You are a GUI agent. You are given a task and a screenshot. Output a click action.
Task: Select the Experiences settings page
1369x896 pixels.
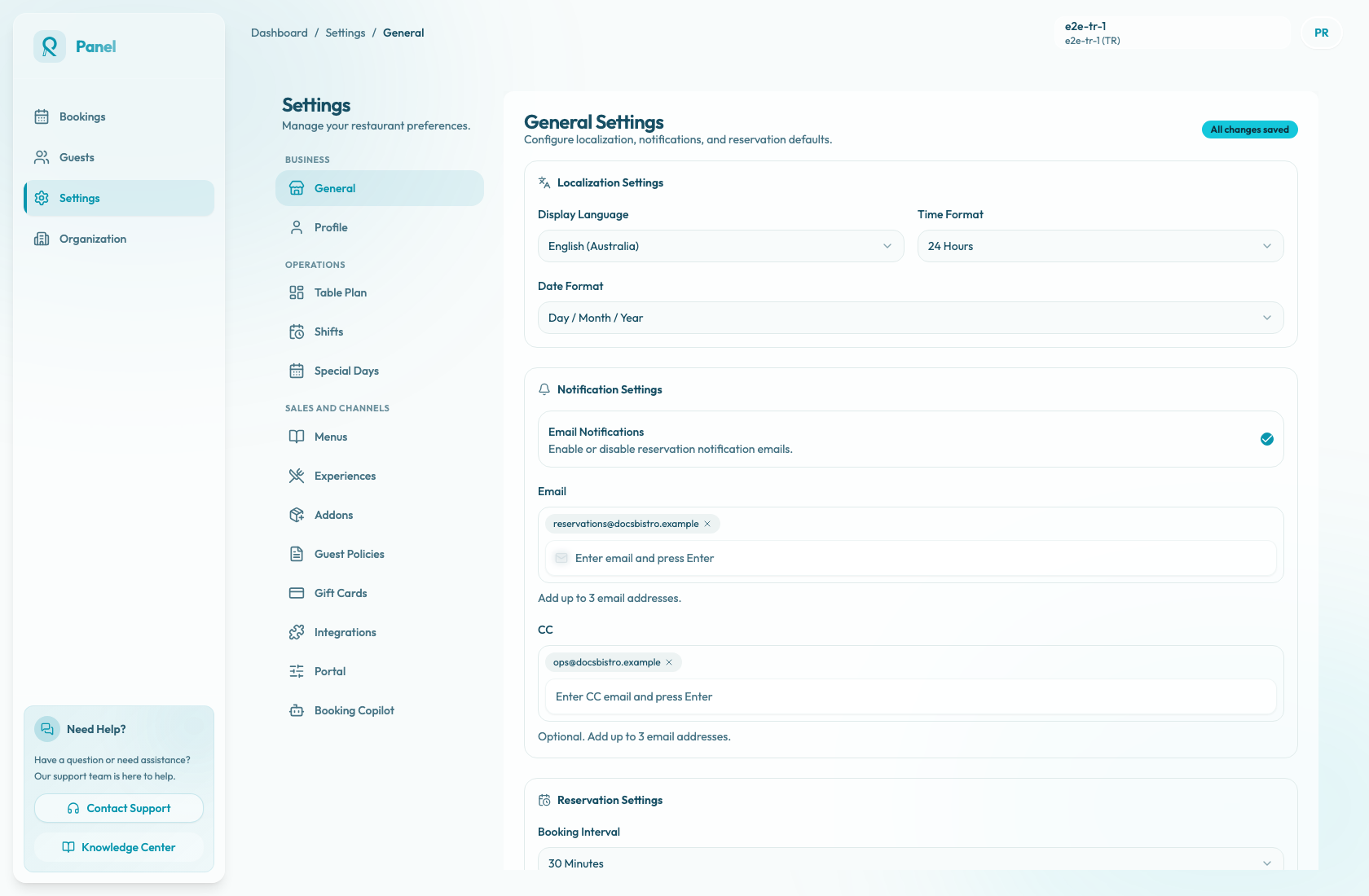[x=380, y=476]
